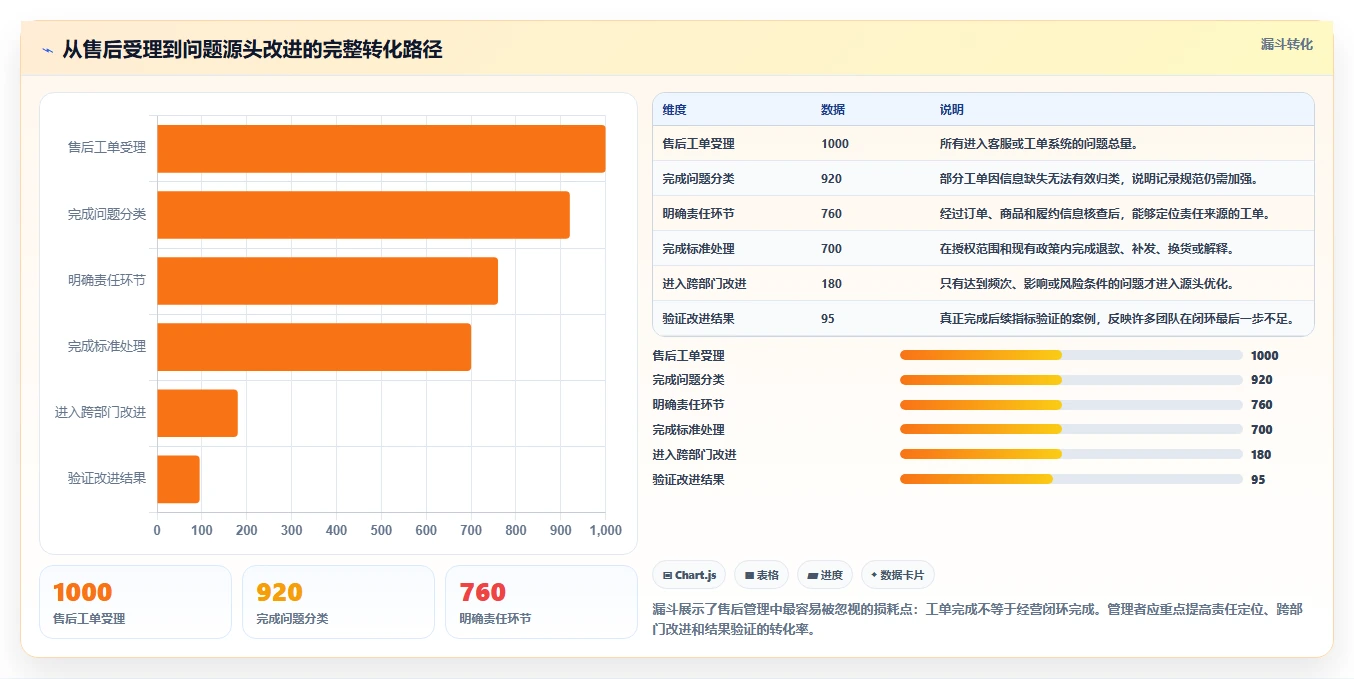Click the 1000 售后工单受理 data card
Image resolution: width=1354 pixels, height=679 pixels.
135,602
